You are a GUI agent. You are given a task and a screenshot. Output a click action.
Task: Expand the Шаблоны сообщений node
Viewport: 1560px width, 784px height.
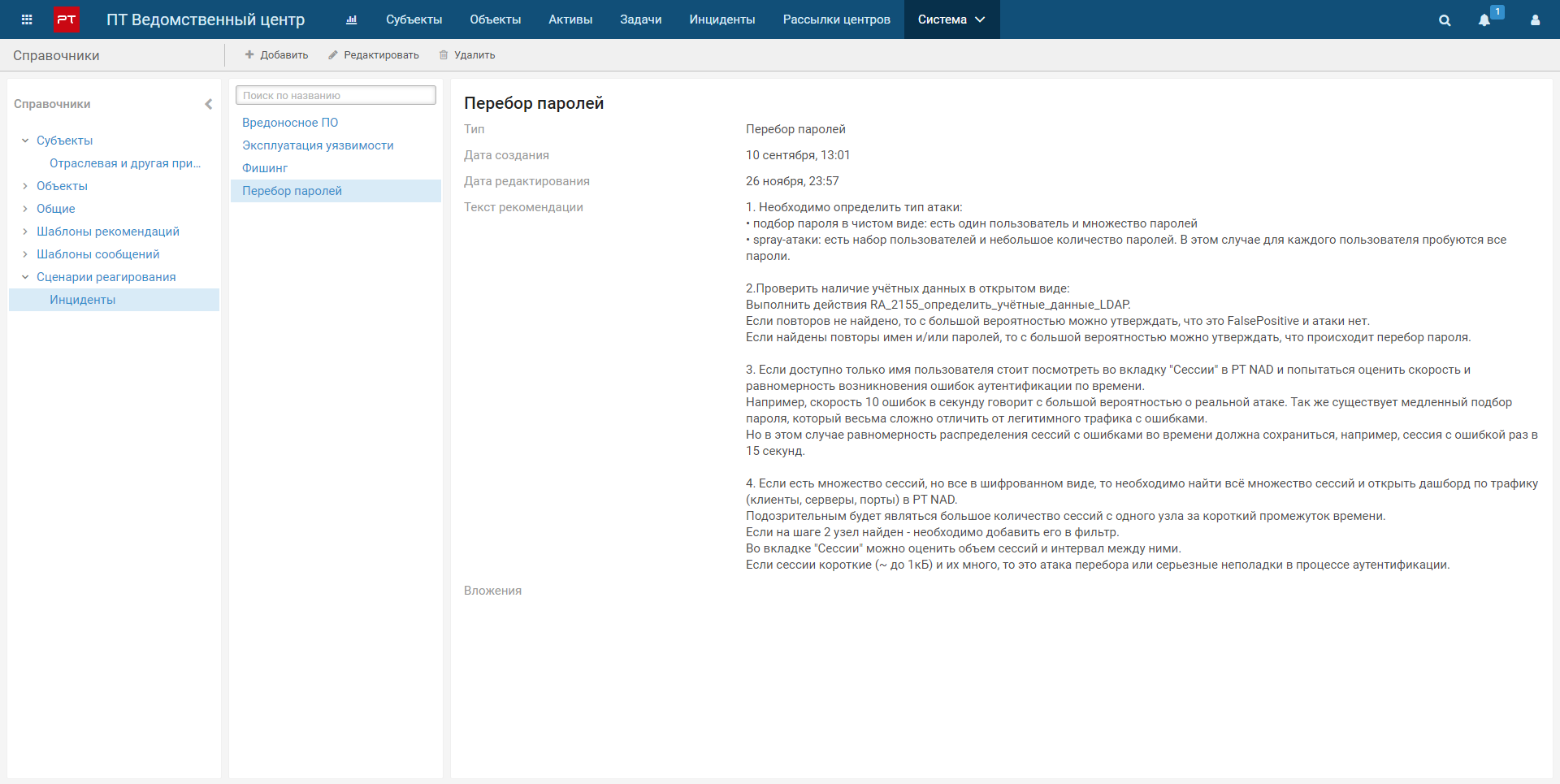(x=25, y=254)
